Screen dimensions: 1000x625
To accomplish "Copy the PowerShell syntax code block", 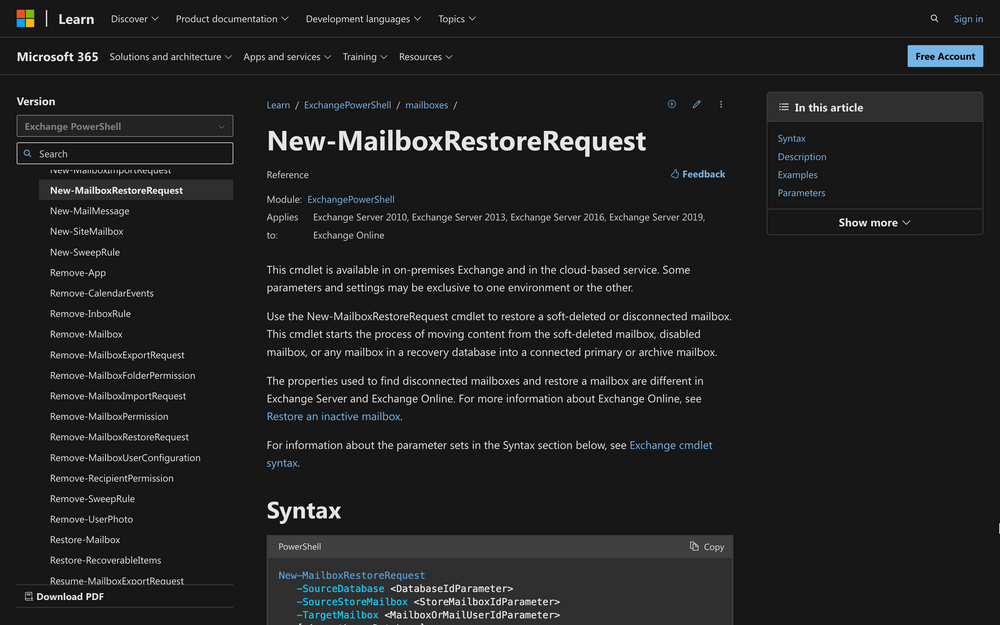I will tap(706, 547).
